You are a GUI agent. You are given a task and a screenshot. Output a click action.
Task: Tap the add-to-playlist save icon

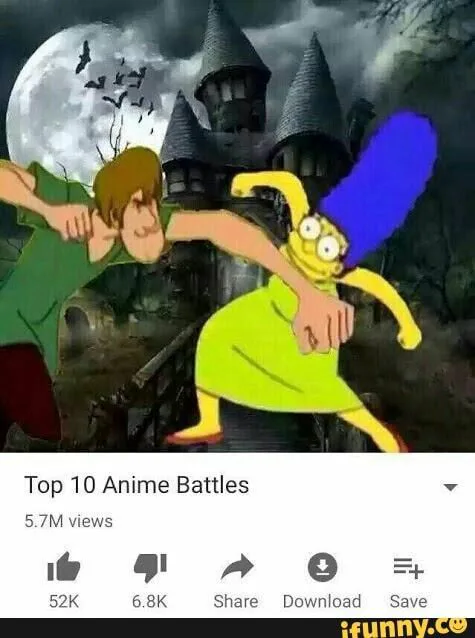coord(409,568)
